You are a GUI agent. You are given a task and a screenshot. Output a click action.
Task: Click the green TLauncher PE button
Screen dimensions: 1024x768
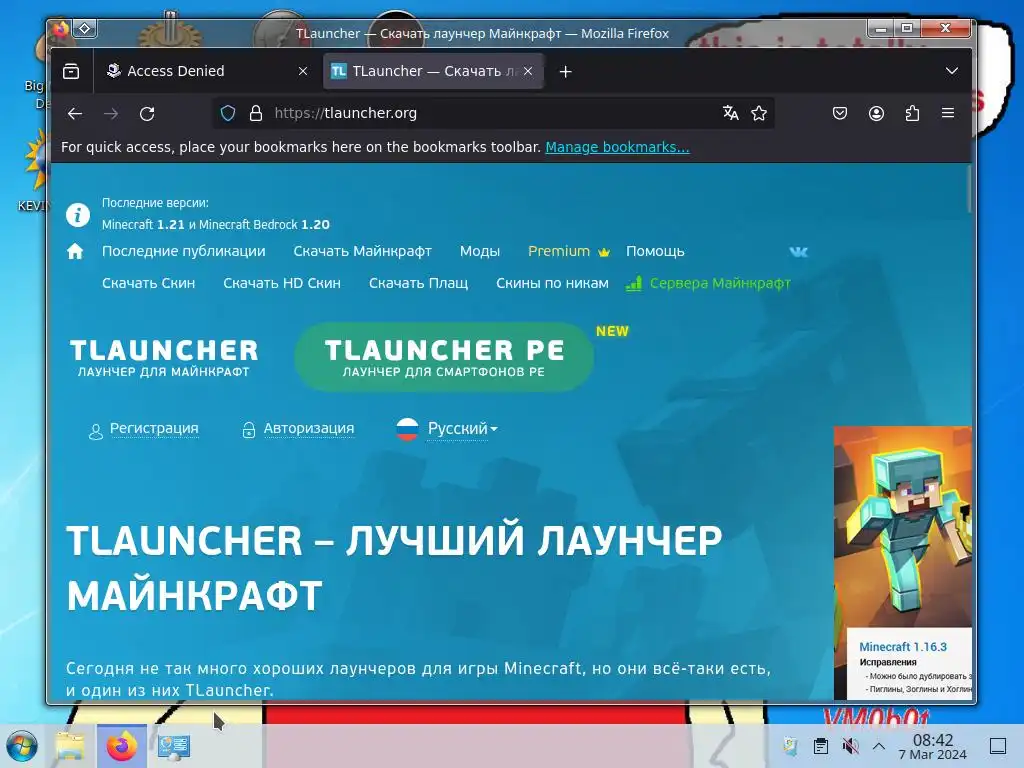pyautogui.click(x=444, y=357)
